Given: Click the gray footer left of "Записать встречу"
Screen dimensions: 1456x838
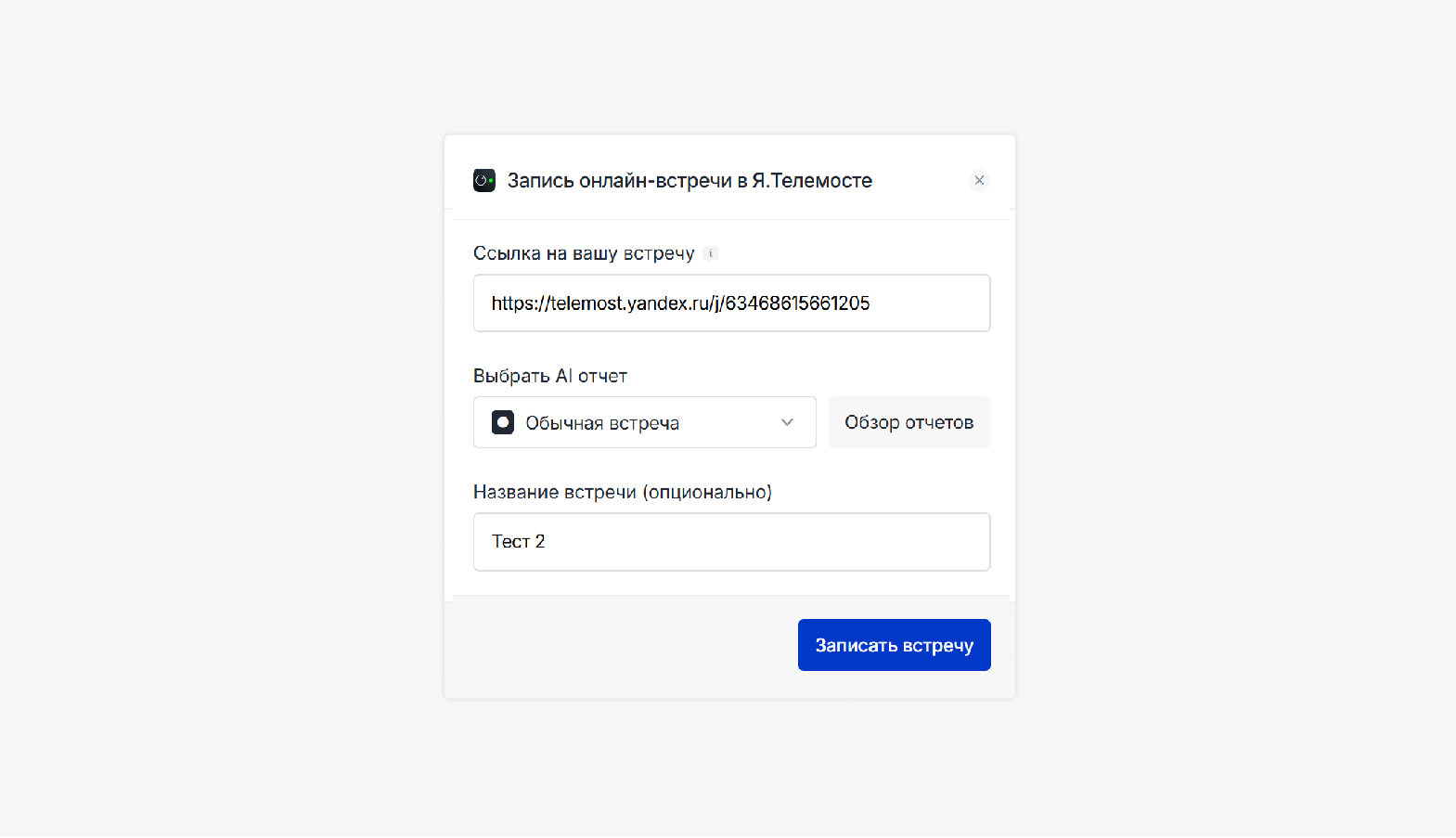Looking at the screenshot, I should click(x=612, y=646).
